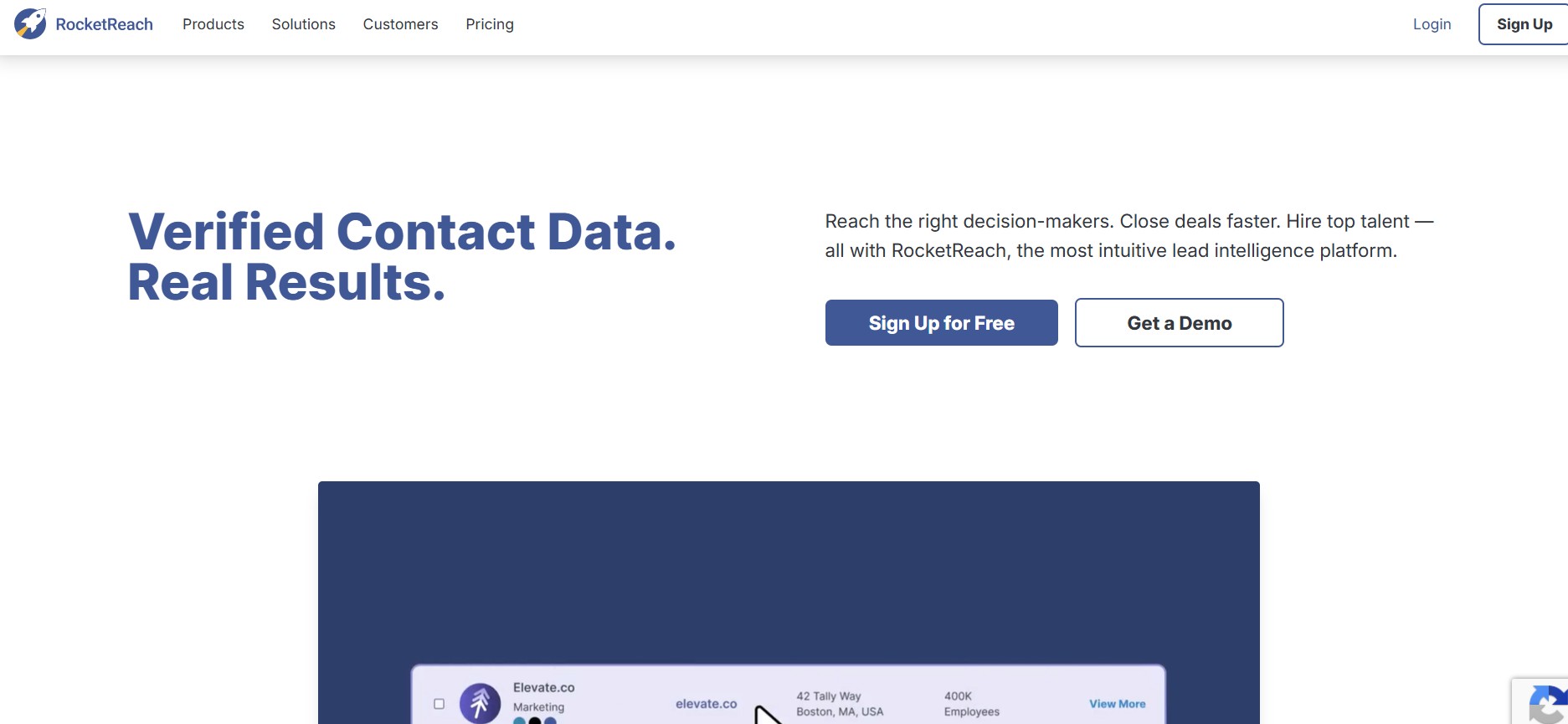Click the Sign Up for Free button
This screenshot has width=1568, height=724.
pos(941,323)
